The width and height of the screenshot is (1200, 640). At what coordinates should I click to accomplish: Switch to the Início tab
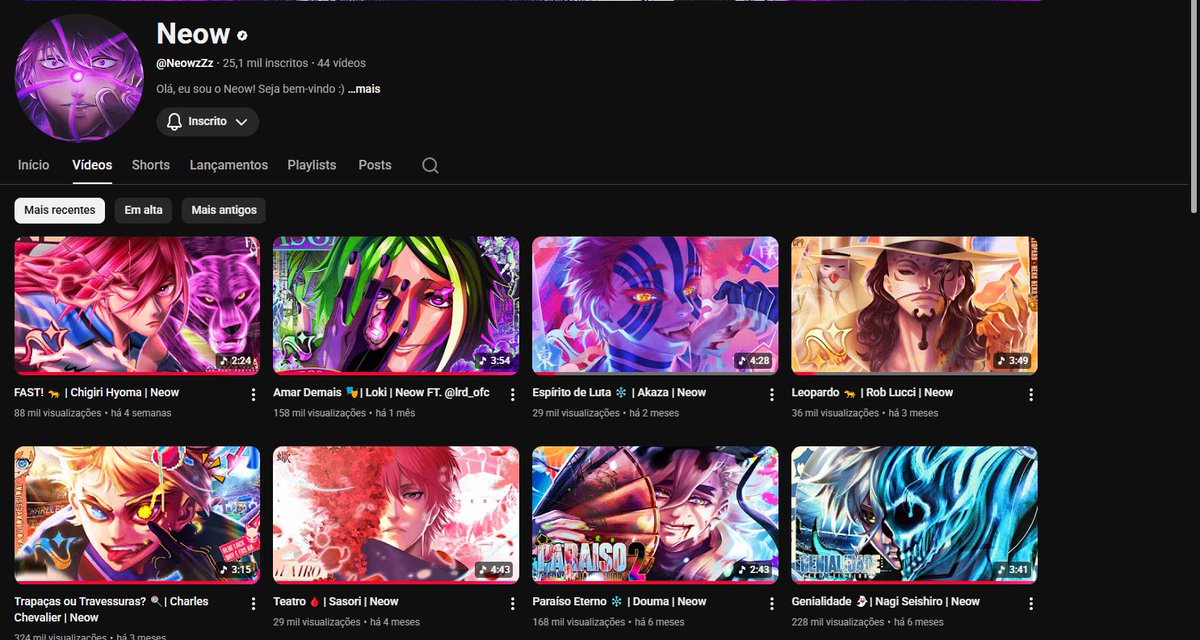click(x=33, y=165)
